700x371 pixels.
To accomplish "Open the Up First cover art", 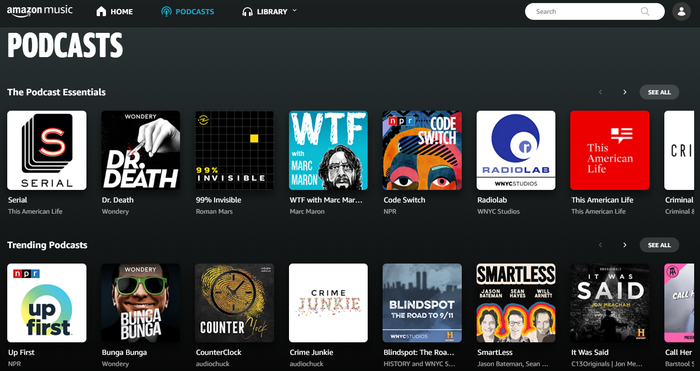I will click(x=47, y=303).
